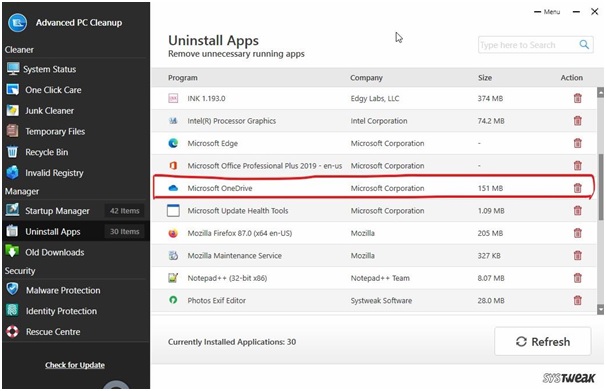Viewport: 606px width, 391px height.
Task: Click the Rescue Centre lifebuoy icon
Action: coord(13,332)
